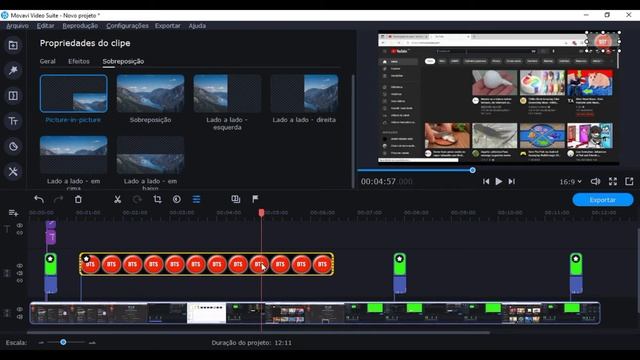Open the filters magic wand panel

click(13, 71)
